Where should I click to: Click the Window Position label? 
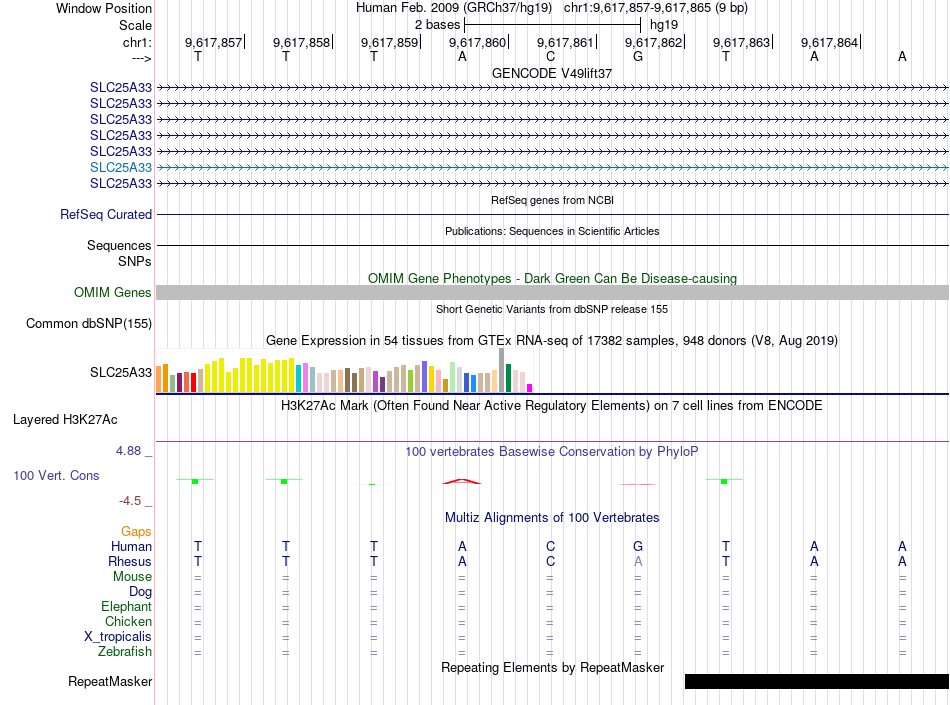pos(104,8)
